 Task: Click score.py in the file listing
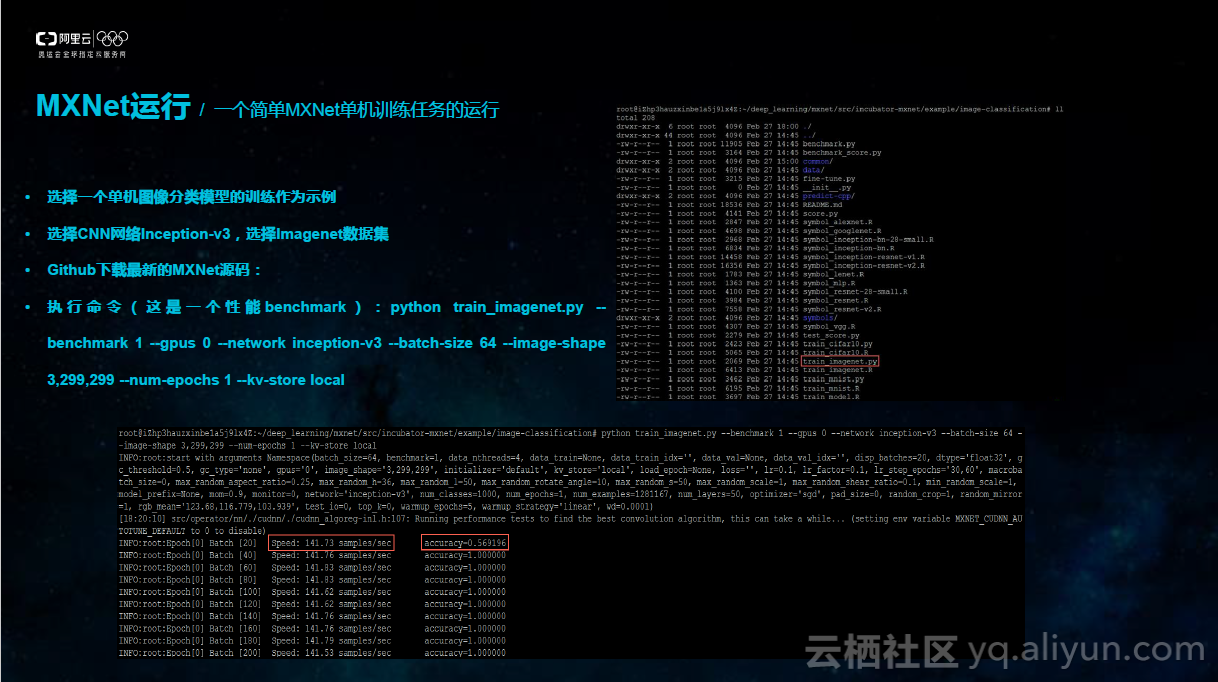(x=820, y=213)
